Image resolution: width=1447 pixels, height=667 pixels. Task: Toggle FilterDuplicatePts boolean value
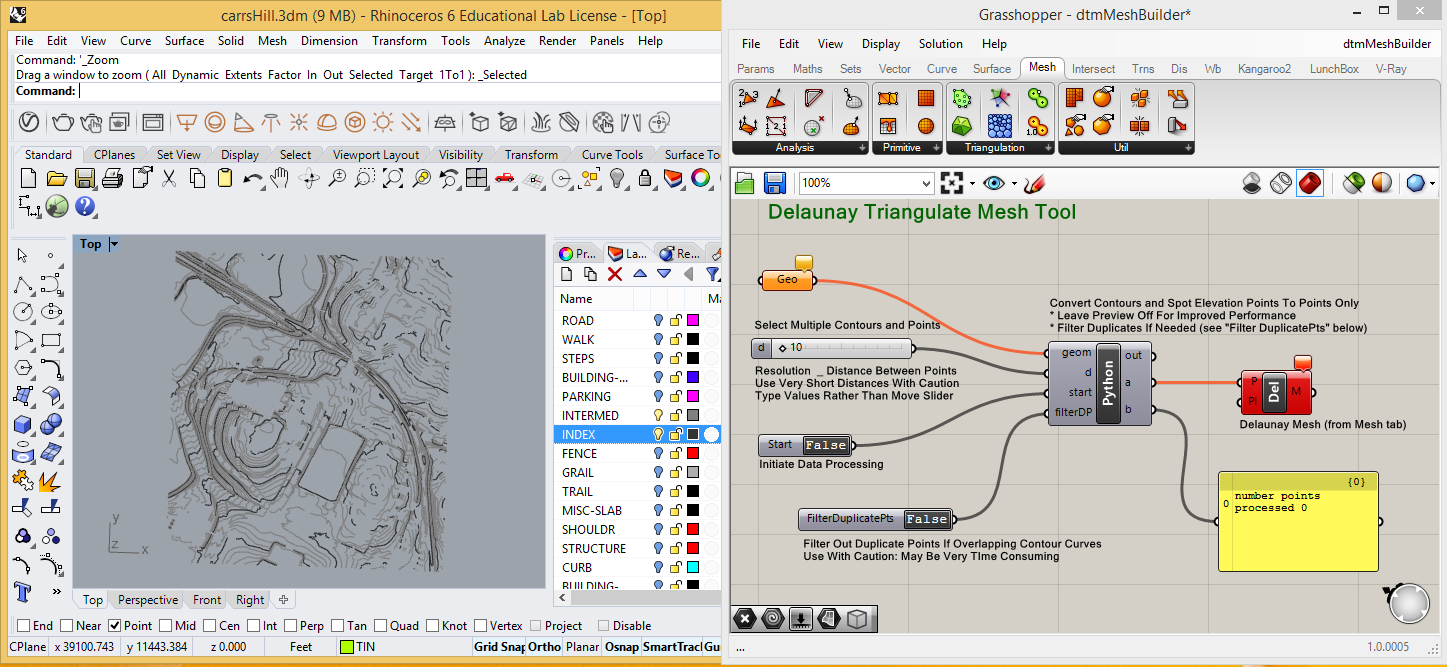[926, 519]
